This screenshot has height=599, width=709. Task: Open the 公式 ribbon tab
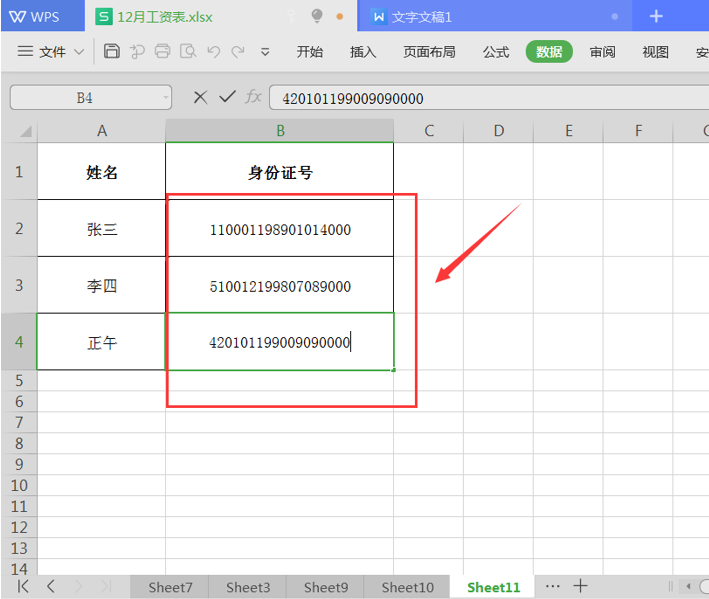click(496, 52)
